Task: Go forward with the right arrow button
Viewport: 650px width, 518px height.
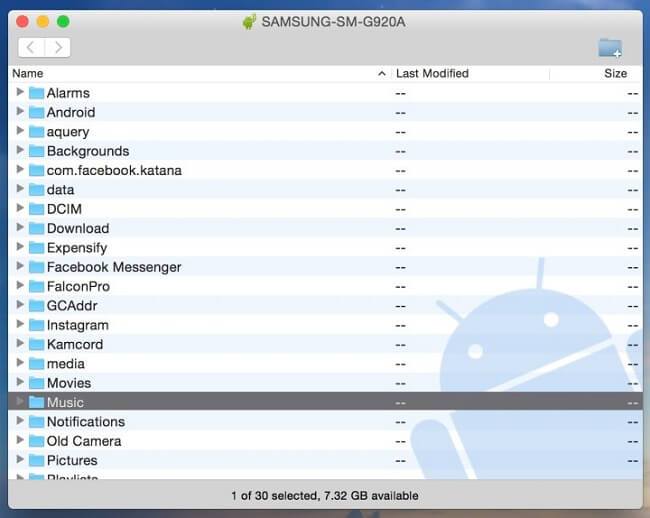Action: point(58,48)
